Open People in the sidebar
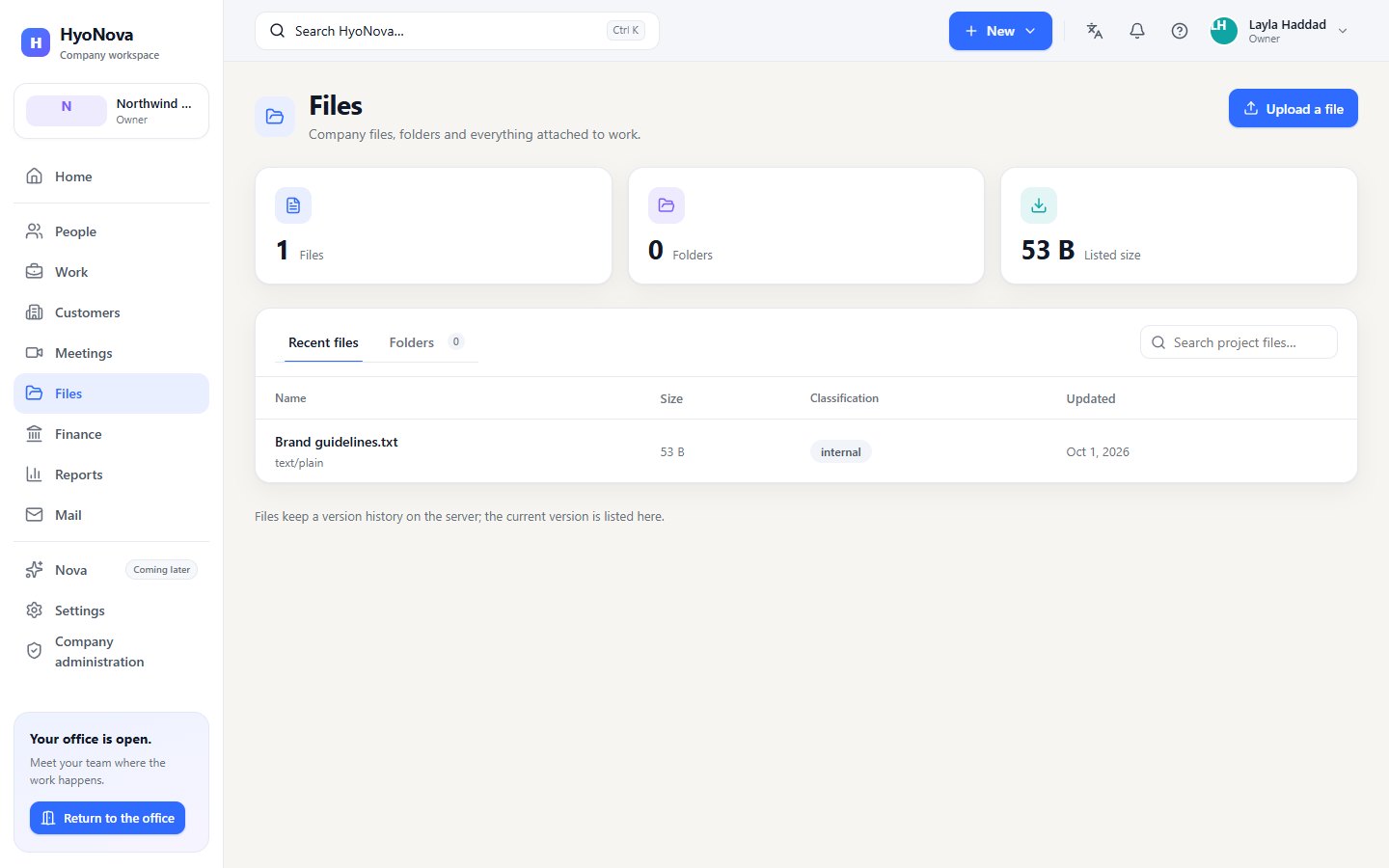Image resolution: width=1389 pixels, height=868 pixels. point(111,231)
